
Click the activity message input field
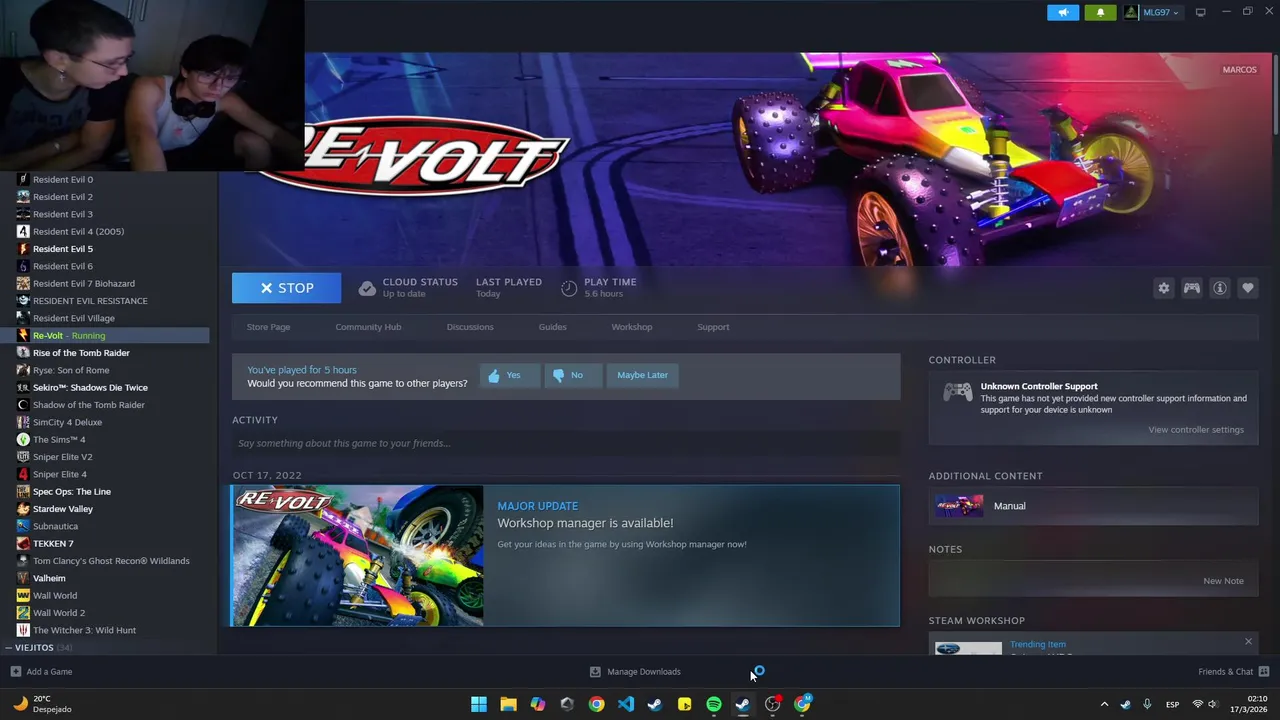(566, 443)
